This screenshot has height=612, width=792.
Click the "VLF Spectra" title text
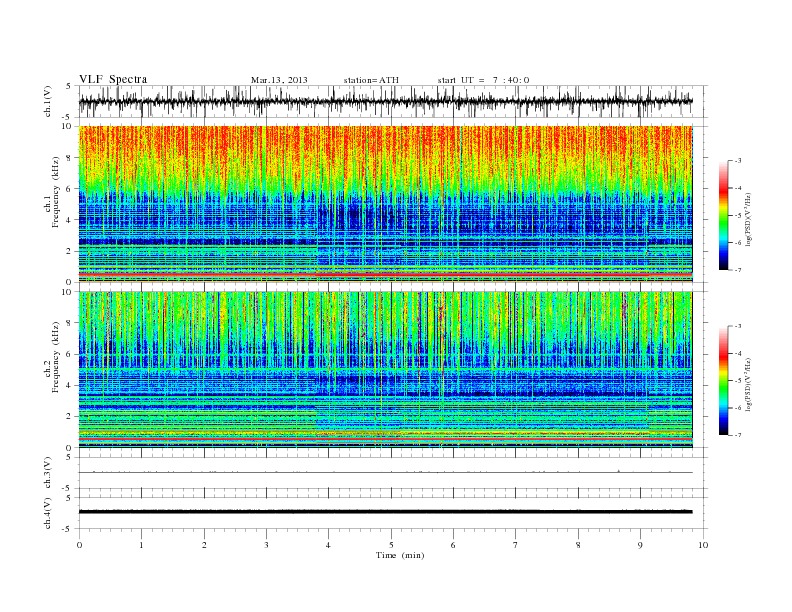point(113,79)
